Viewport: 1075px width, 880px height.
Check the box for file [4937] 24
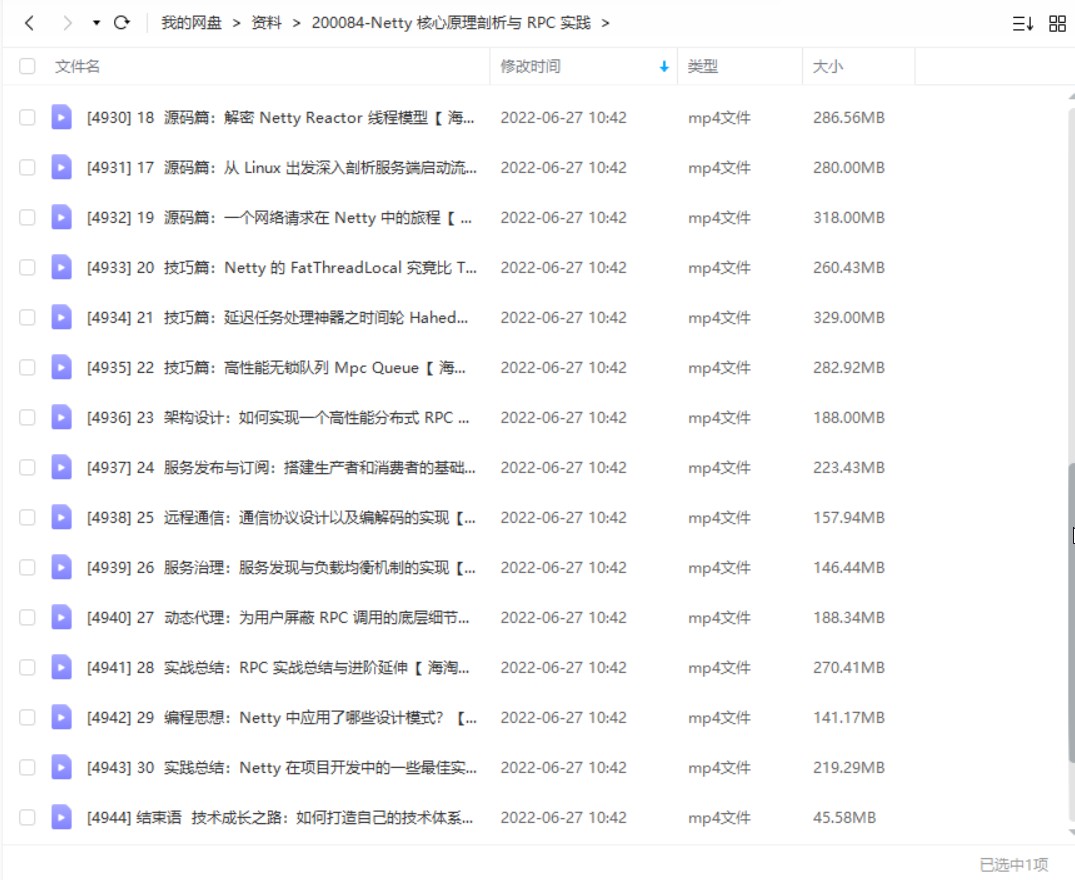click(27, 467)
